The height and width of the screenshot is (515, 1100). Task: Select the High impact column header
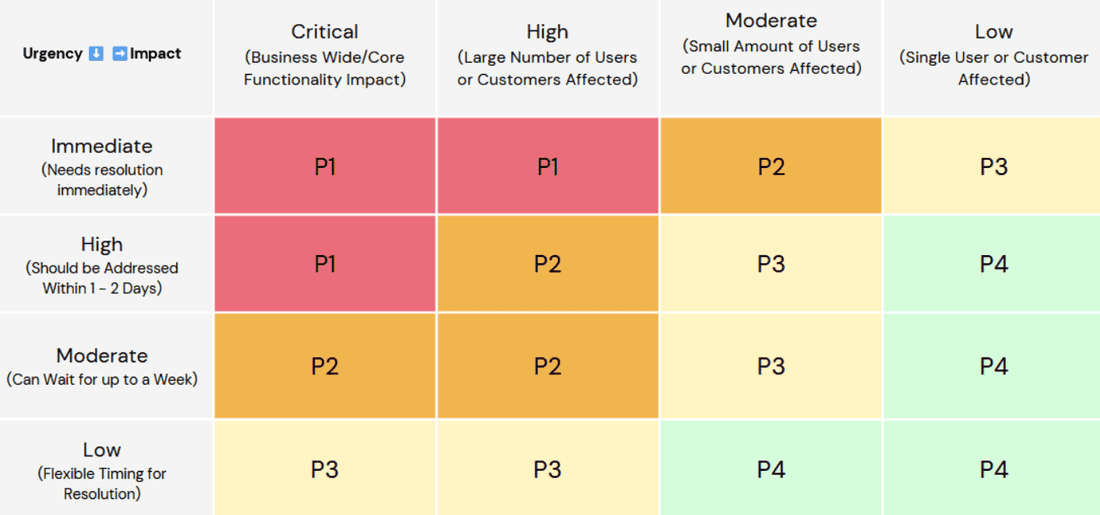click(547, 56)
